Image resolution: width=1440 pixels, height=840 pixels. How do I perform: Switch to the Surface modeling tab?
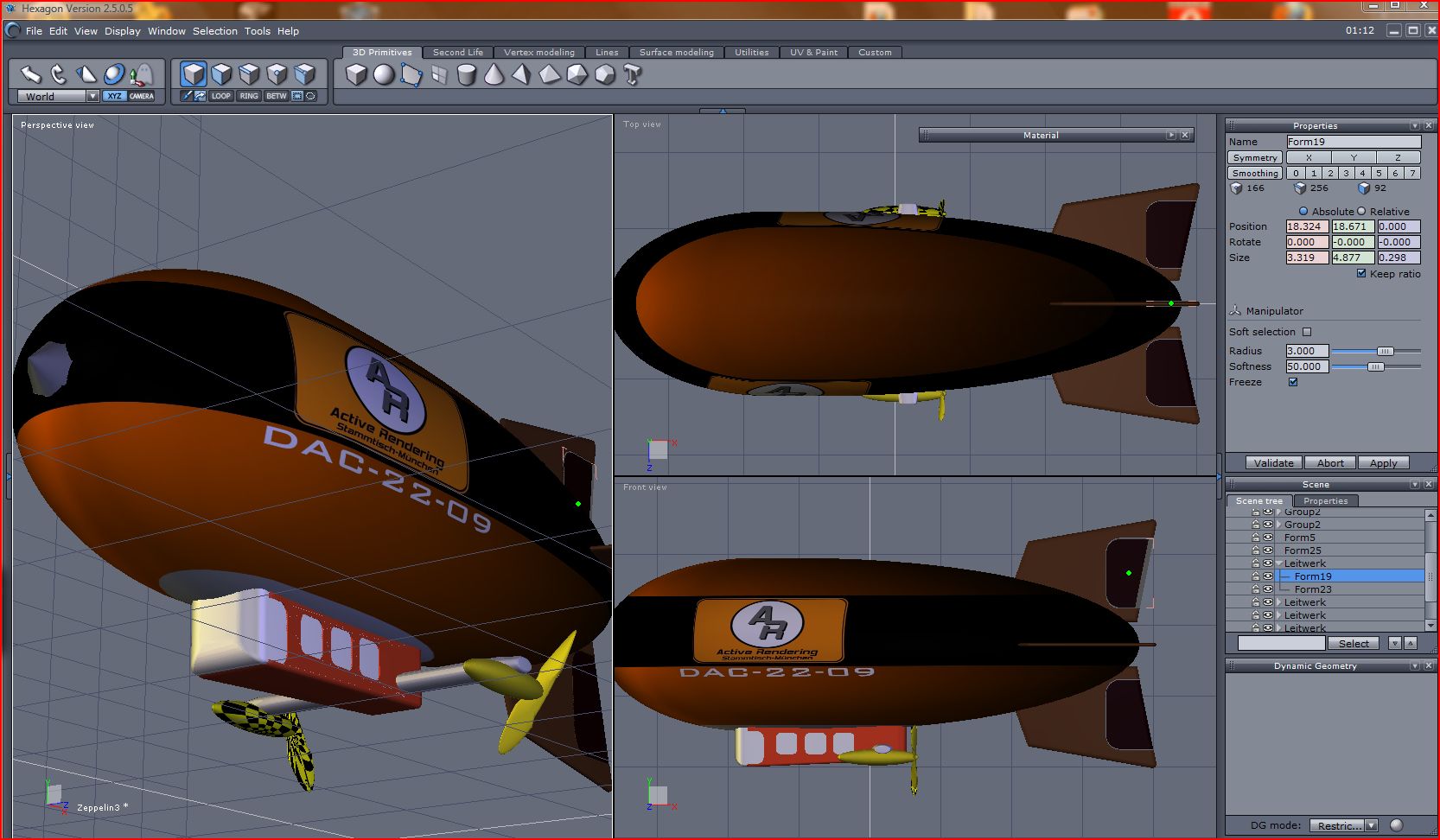677,52
